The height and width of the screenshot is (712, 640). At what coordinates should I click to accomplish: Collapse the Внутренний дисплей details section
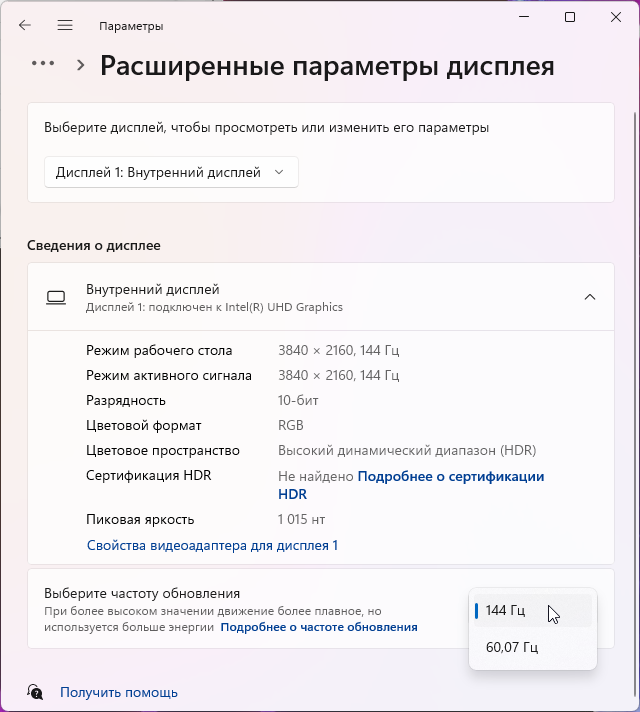pos(590,297)
